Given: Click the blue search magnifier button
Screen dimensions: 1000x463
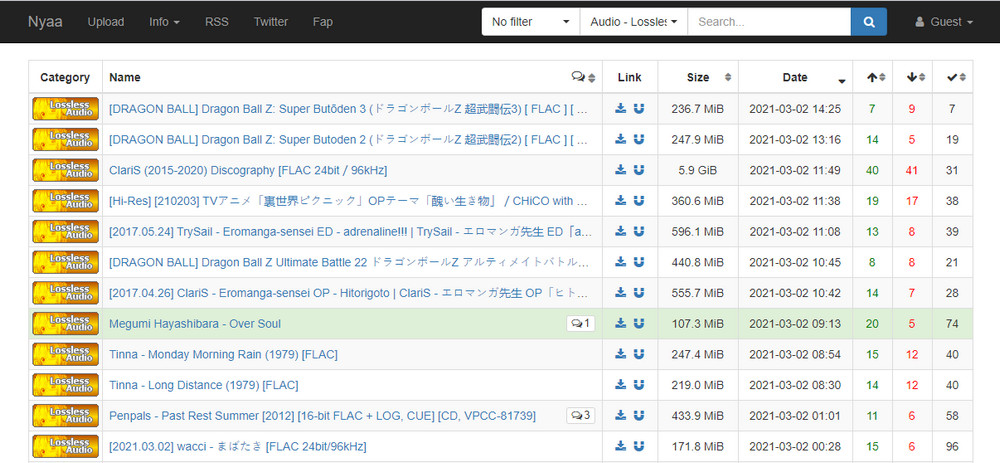Looking at the screenshot, I should point(868,22).
